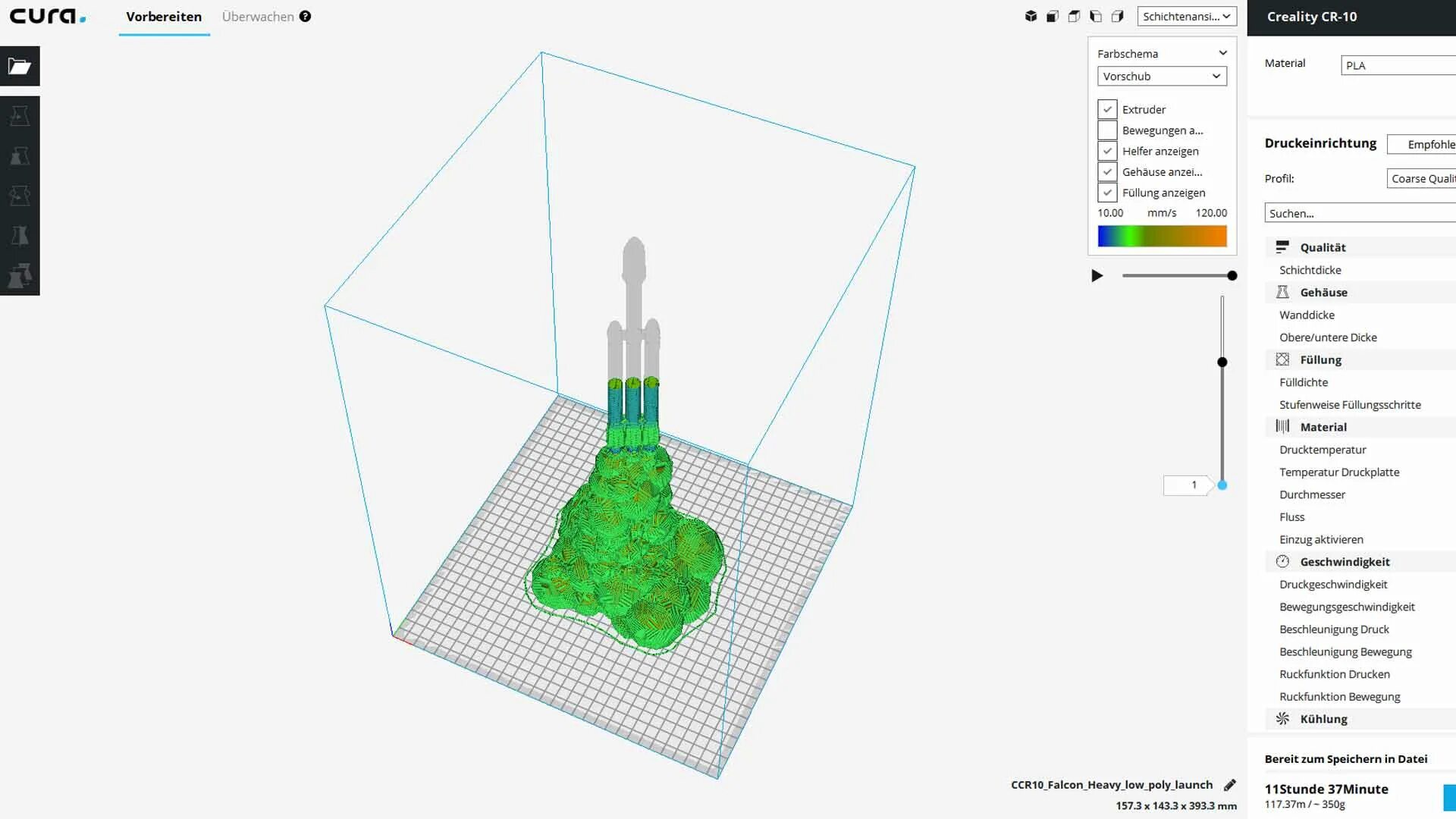Viewport: 1456px width, 819px height.
Task: Click the Suchen settings search field
Action: (1357, 213)
